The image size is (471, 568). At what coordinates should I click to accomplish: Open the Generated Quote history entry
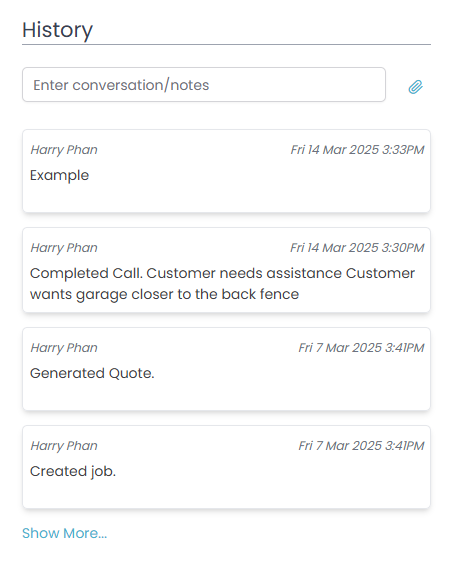(226, 369)
